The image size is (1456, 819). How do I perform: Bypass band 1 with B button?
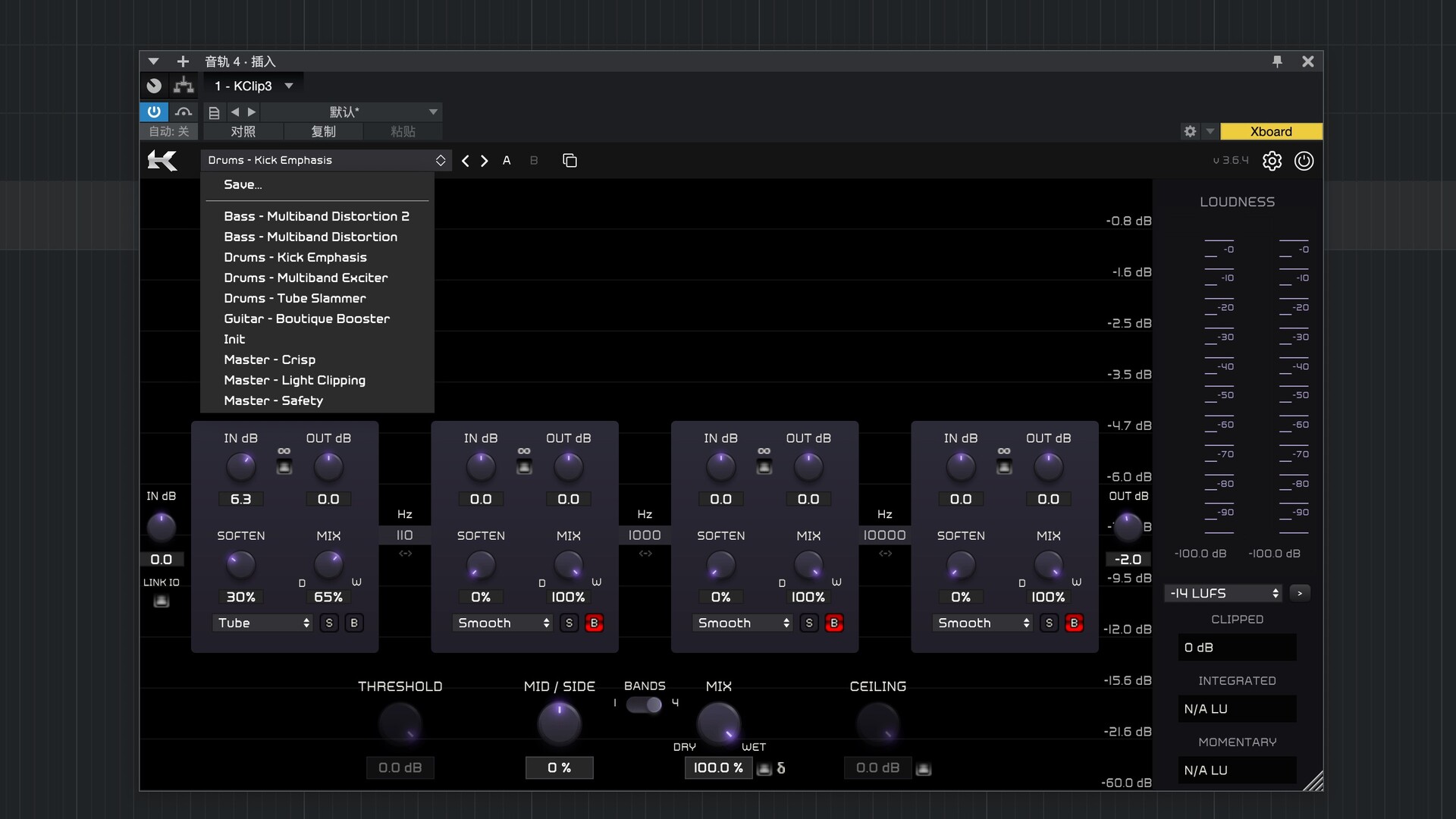click(x=354, y=623)
